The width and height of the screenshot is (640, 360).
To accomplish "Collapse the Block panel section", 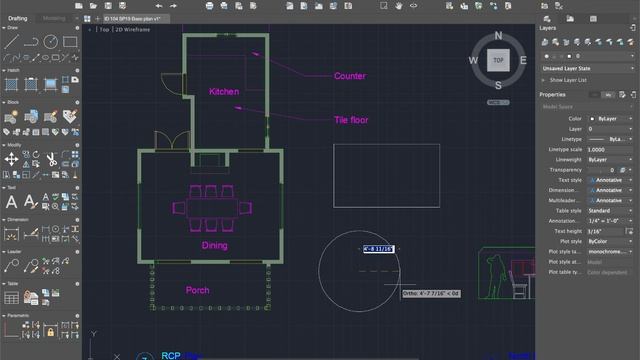I will pos(4,102).
